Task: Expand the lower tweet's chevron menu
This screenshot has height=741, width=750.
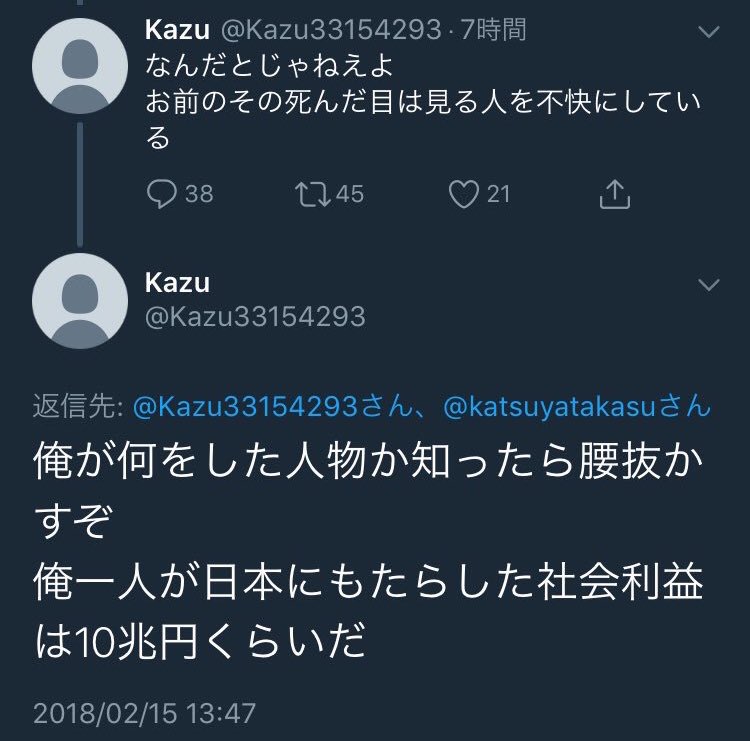Action: pos(708,286)
